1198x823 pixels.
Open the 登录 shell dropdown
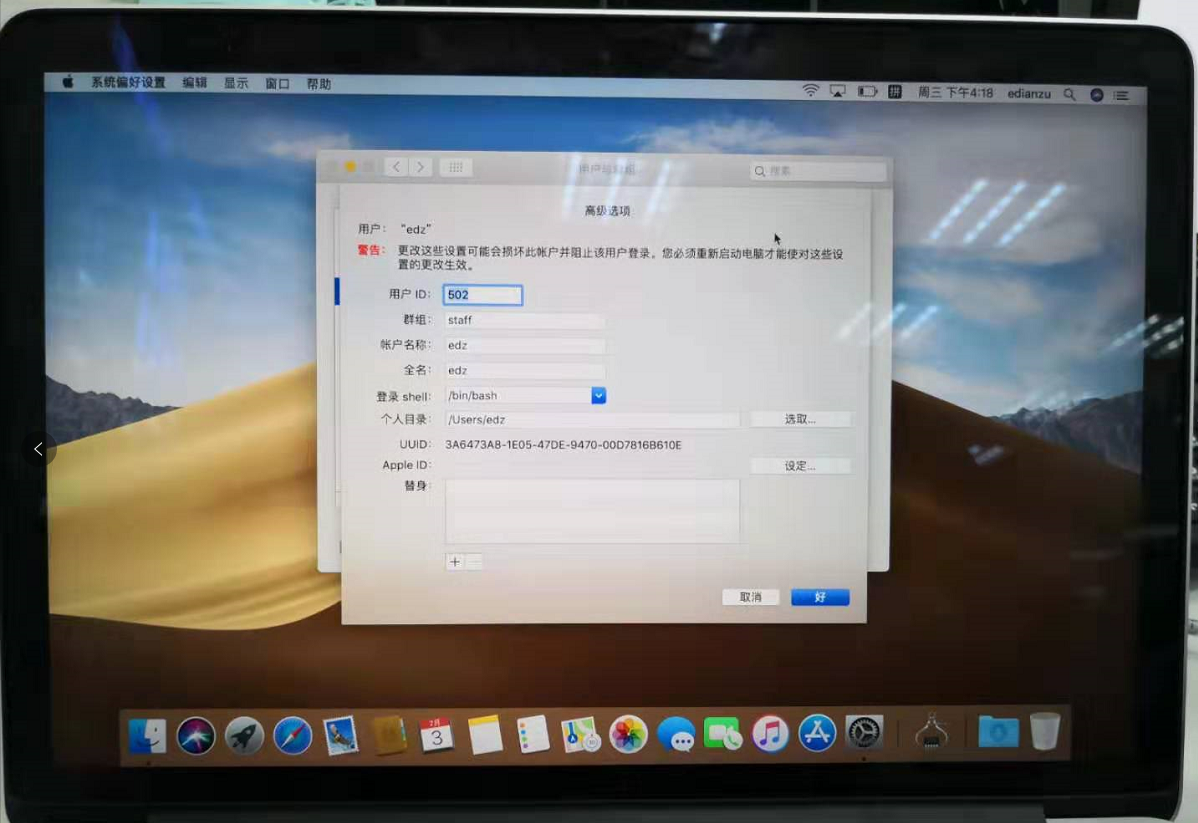pos(598,395)
